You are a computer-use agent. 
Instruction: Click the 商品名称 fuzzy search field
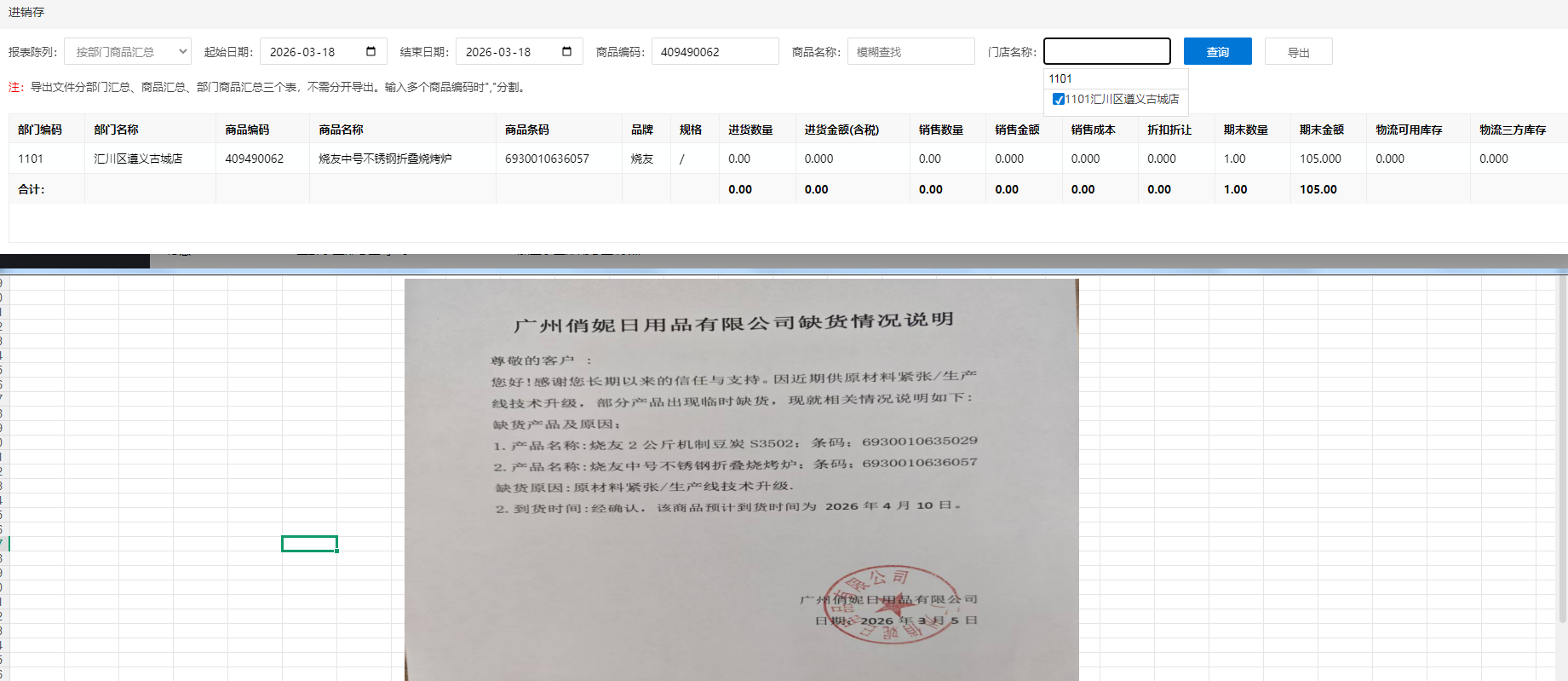tap(910, 52)
